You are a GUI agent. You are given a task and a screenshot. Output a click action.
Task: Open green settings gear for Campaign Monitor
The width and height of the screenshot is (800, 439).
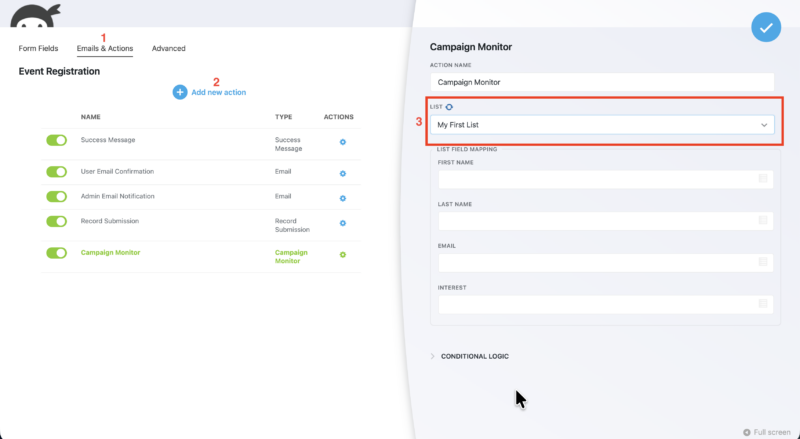click(343, 254)
